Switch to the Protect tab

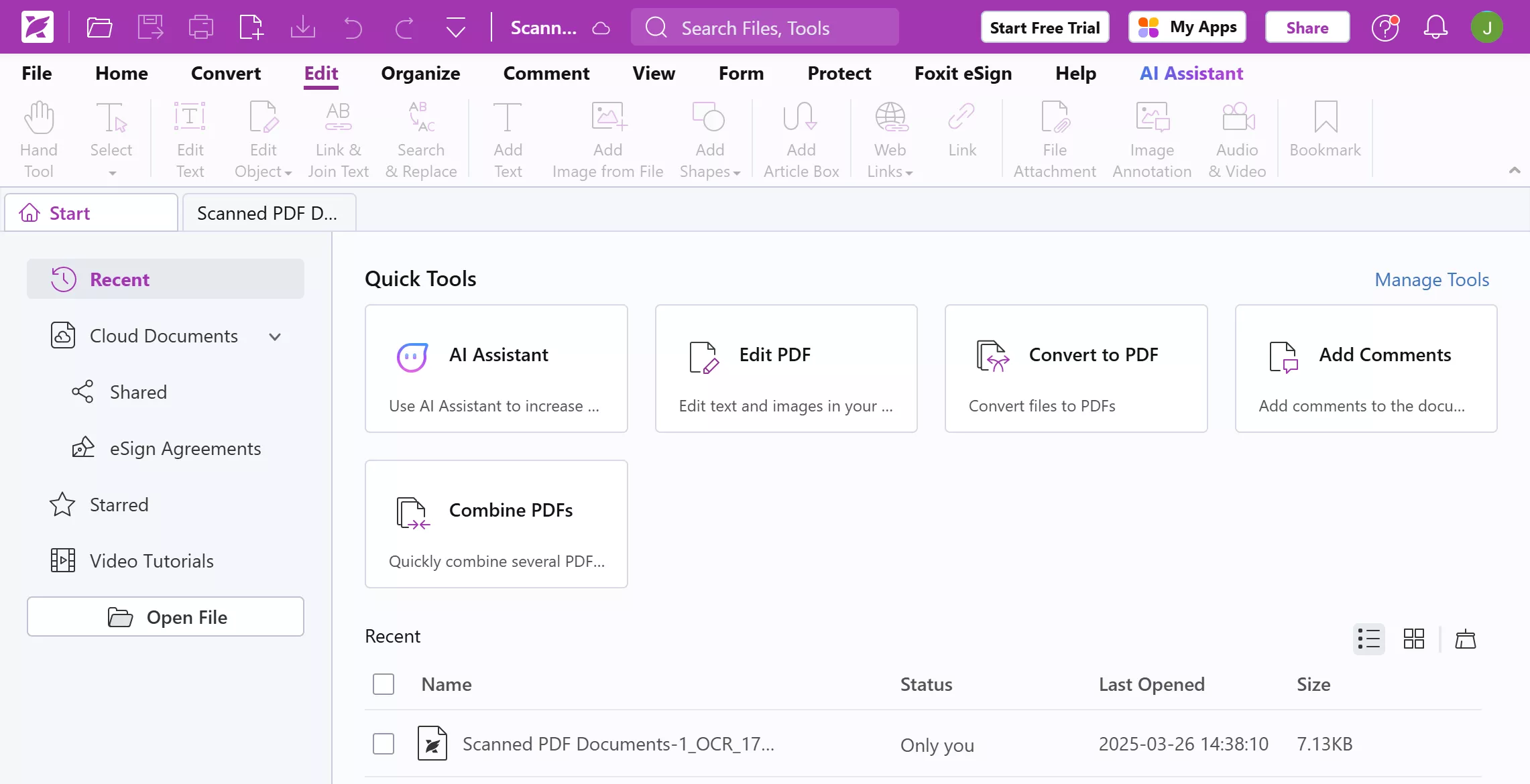coord(839,73)
